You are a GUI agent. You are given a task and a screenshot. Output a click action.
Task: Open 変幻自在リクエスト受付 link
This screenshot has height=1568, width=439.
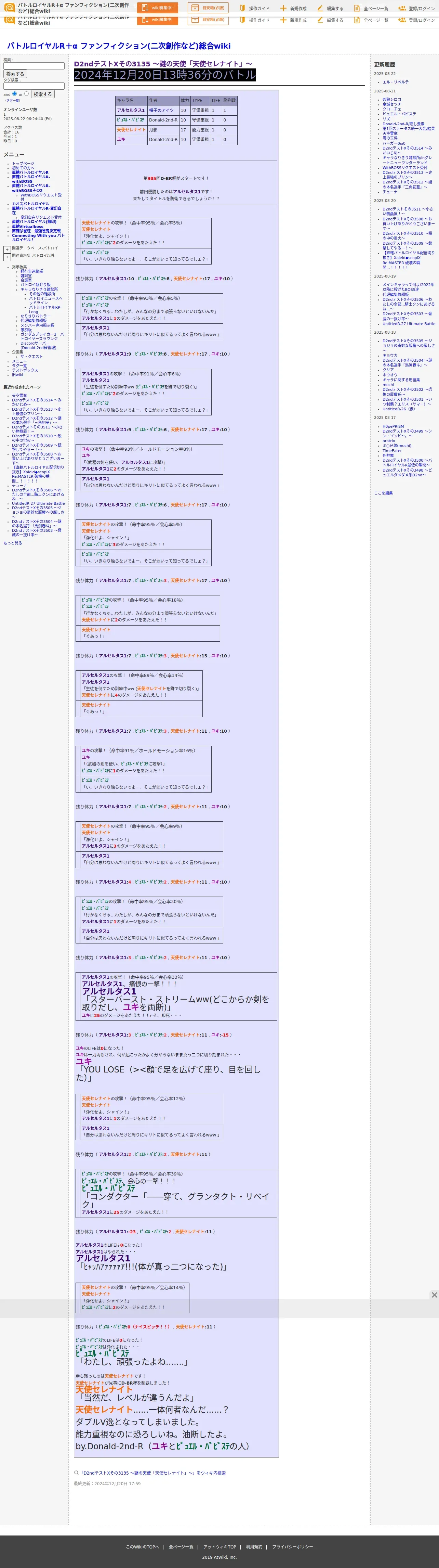point(41,217)
